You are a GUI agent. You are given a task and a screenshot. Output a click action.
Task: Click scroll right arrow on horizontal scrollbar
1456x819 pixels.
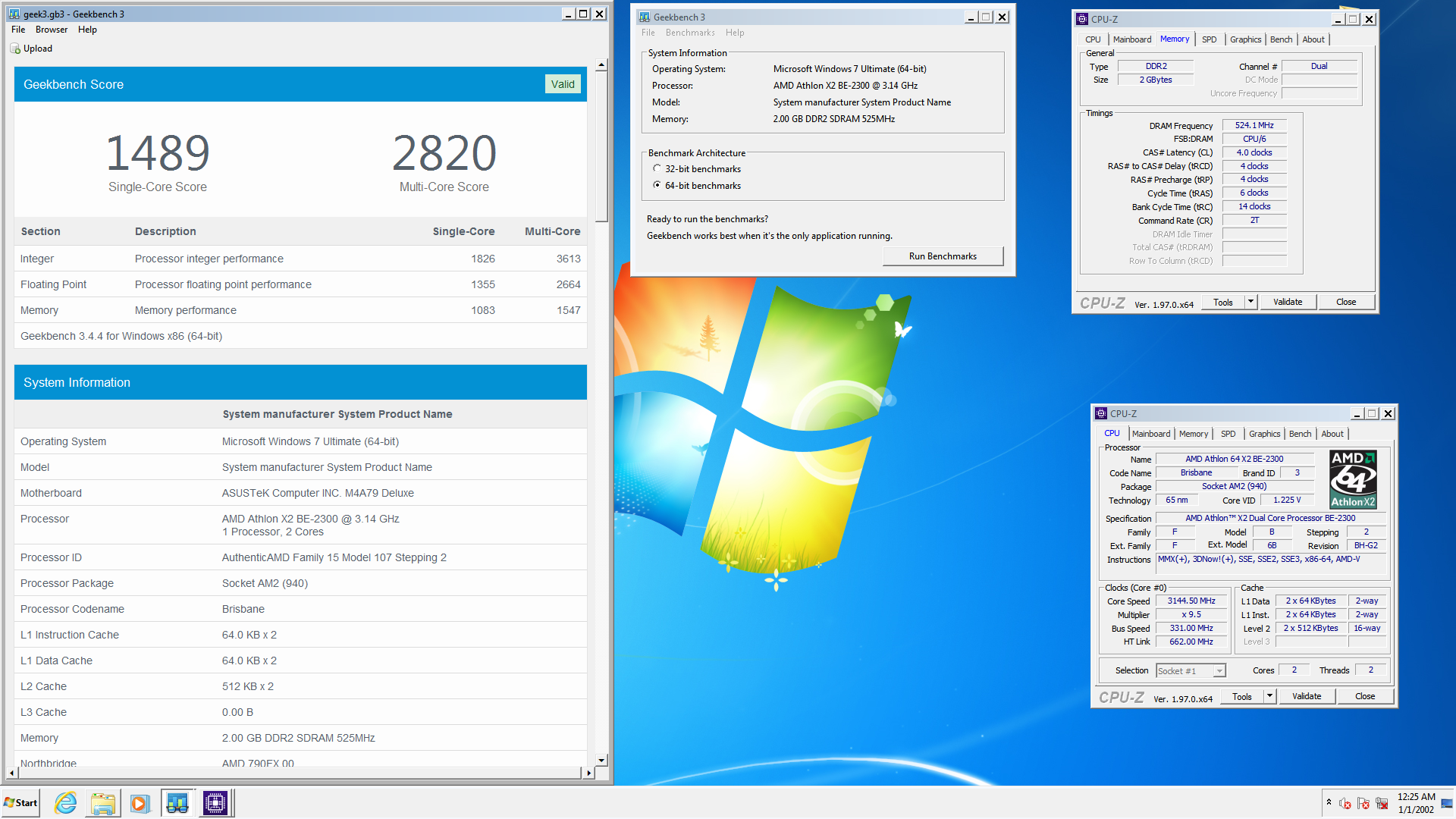(x=589, y=773)
